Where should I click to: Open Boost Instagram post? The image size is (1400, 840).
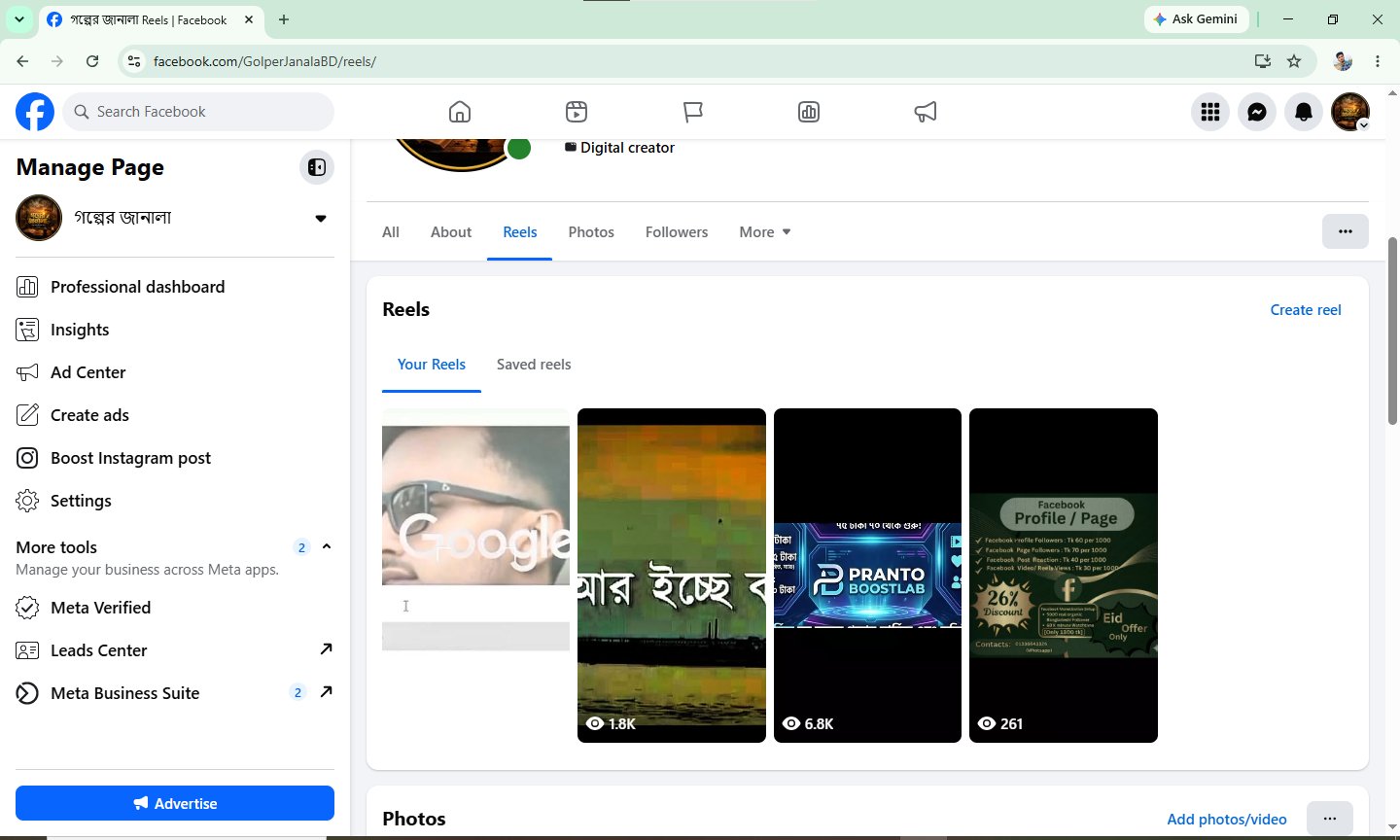175,458
